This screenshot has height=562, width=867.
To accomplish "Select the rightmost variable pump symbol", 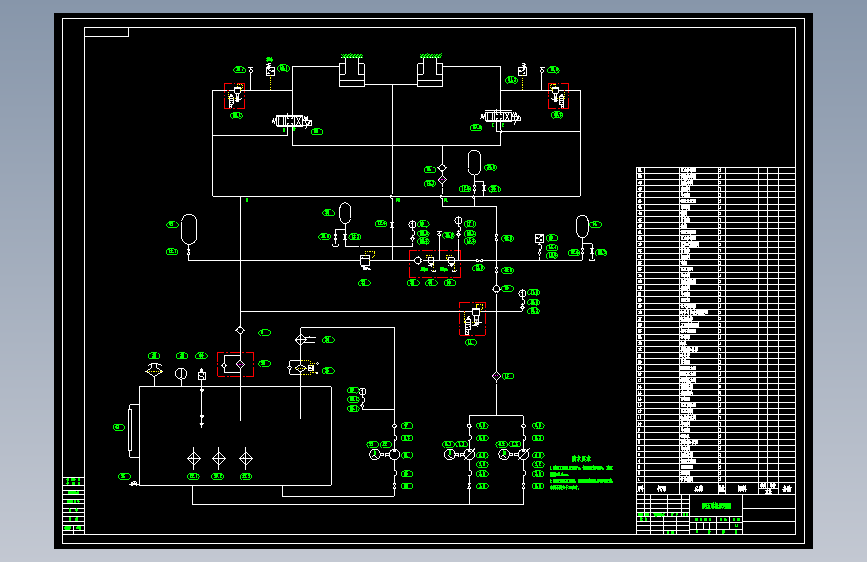I will pyautogui.click(x=524, y=455).
